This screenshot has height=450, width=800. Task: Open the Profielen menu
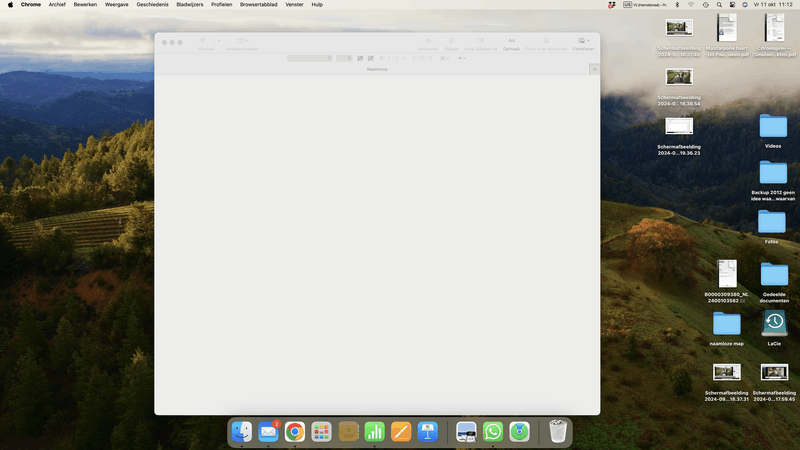point(221,5)
